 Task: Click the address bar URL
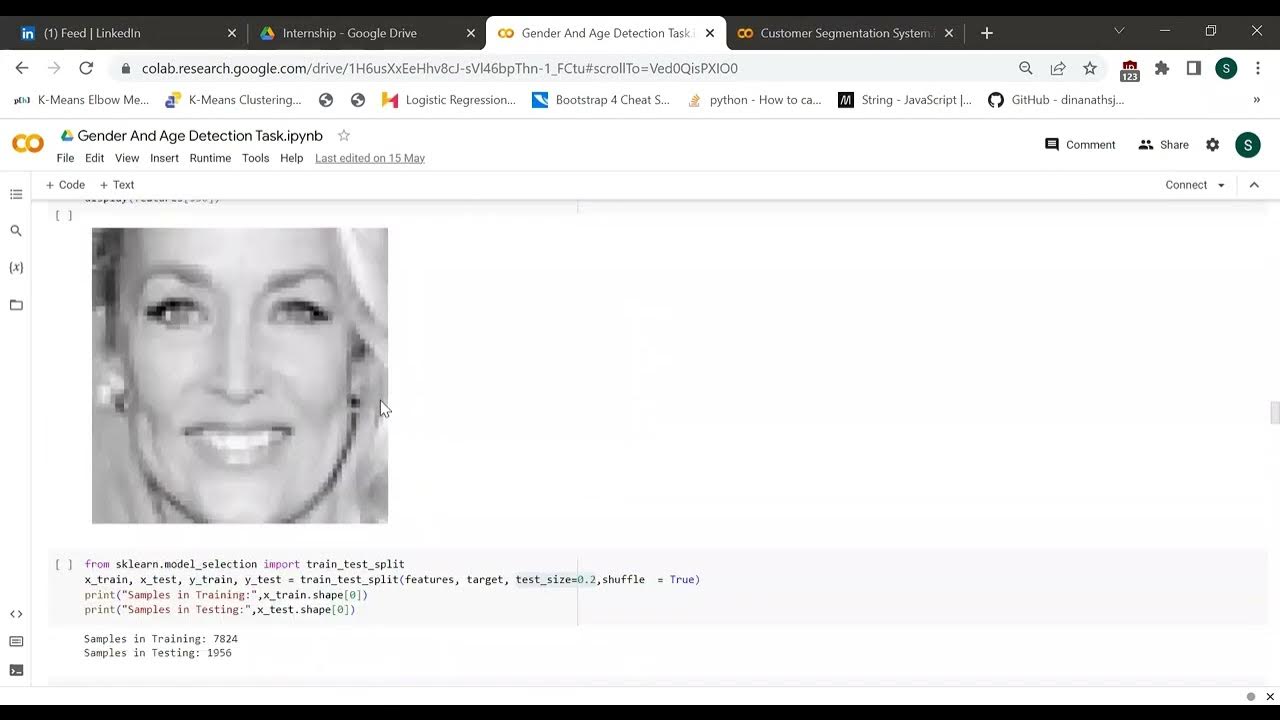(439, 69)
